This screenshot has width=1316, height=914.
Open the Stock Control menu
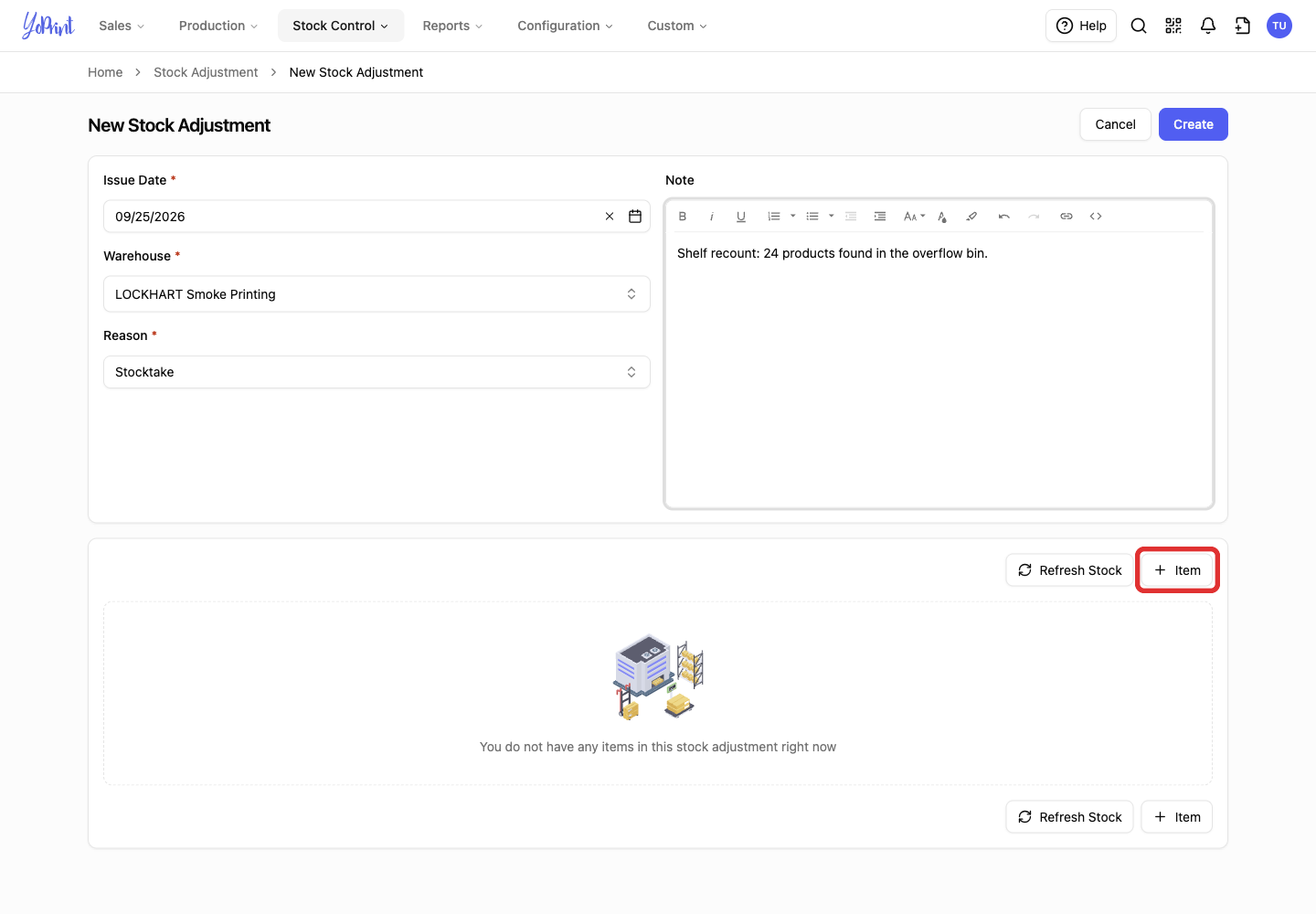[341, 26]
